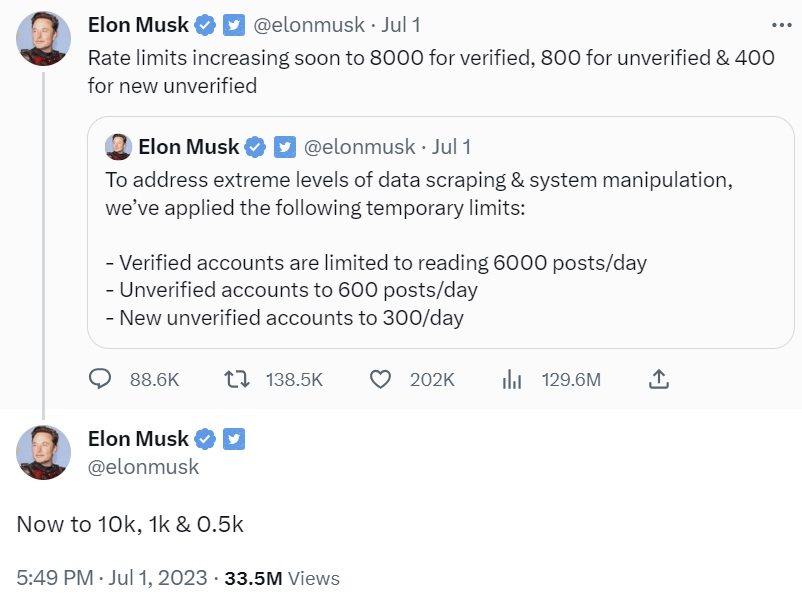Retweet using the 138.5K retweet icon
Image resolution: width=802 pixels, height=601 pixels.
coord(237,380)
